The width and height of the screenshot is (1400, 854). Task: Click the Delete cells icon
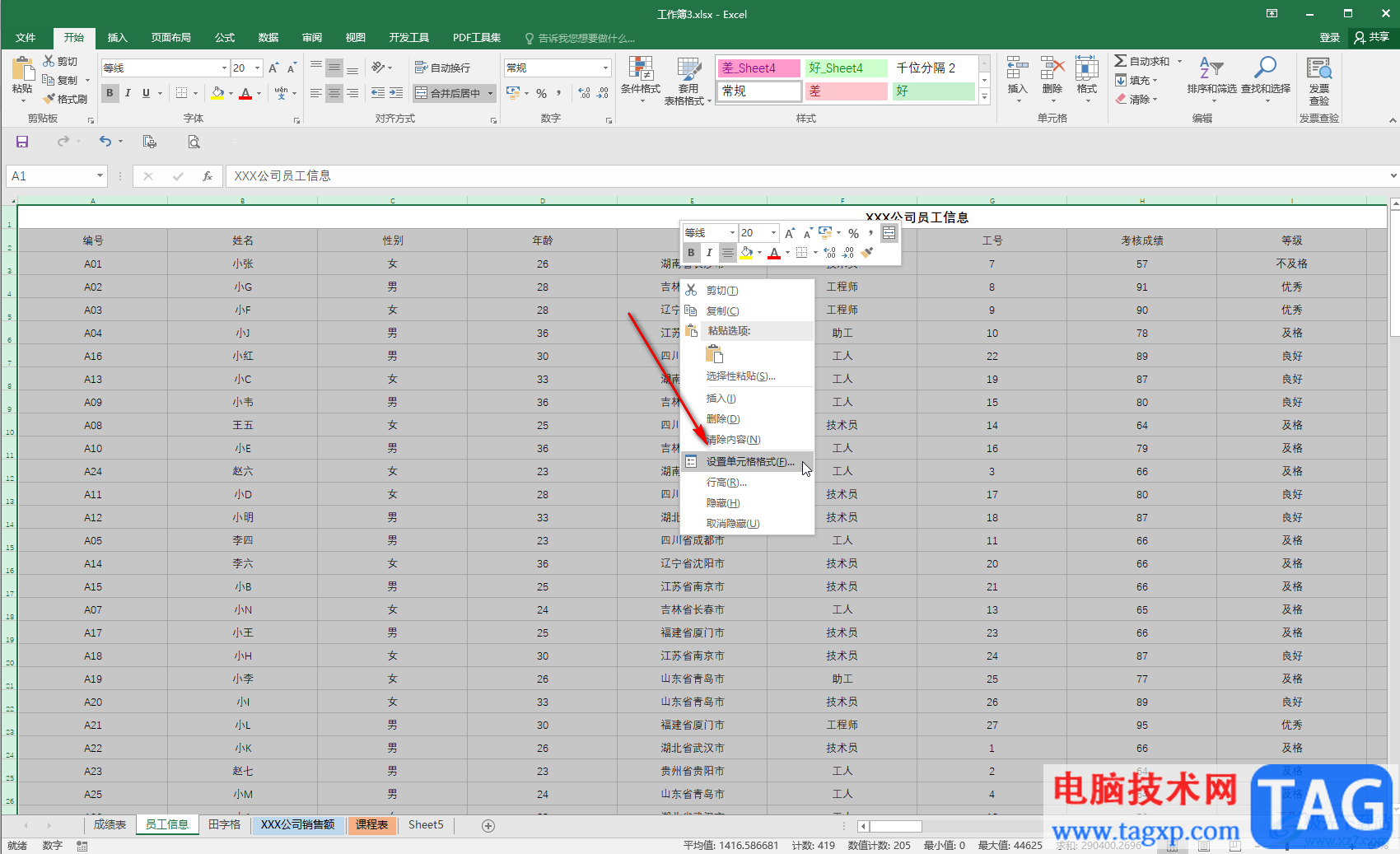click(x=1052, y=68)
